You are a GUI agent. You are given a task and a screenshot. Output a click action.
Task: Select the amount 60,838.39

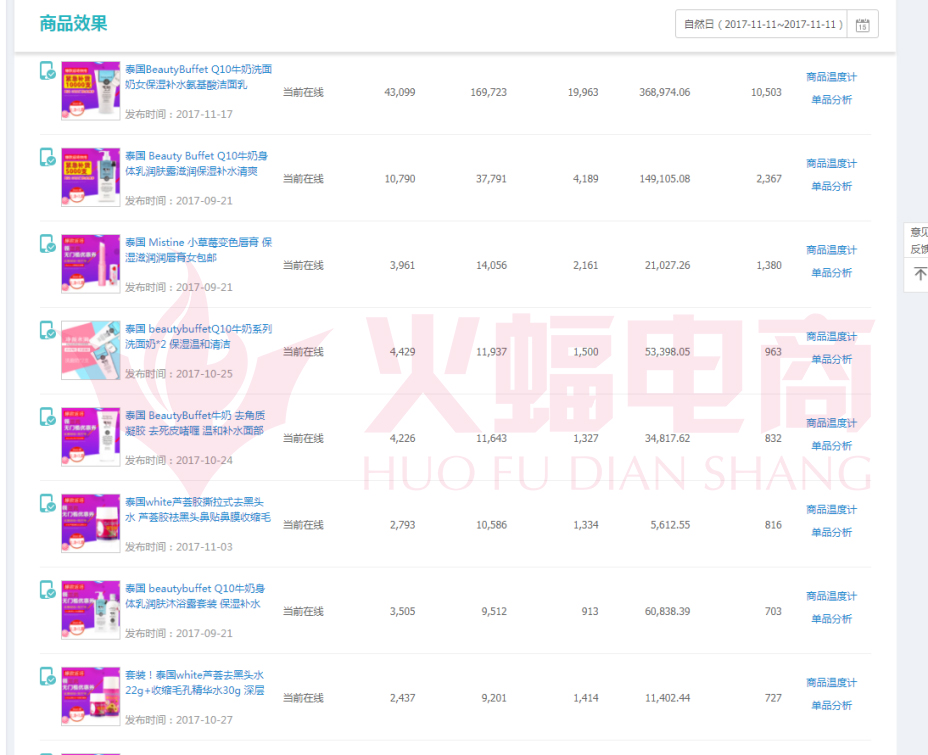(667, 611)
